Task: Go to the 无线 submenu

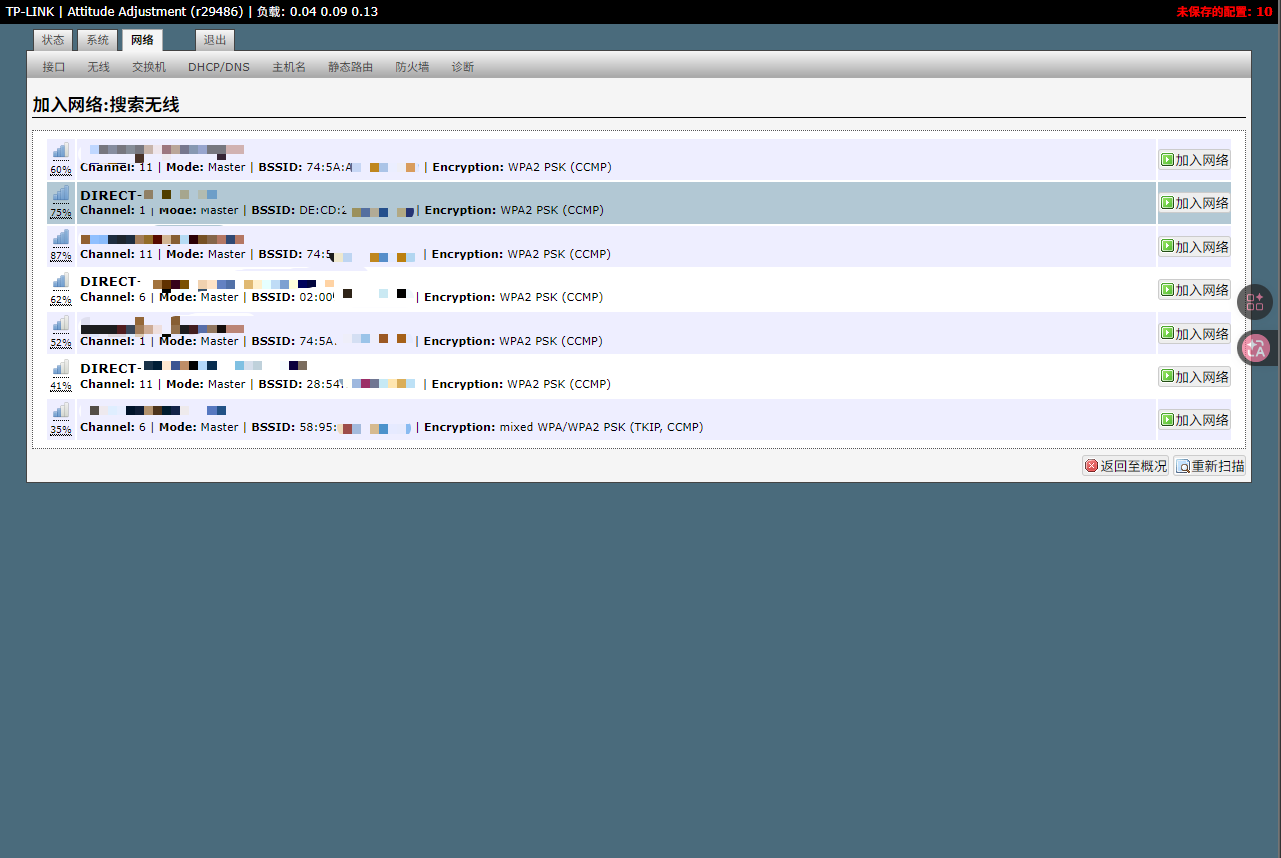Action: 98,67
